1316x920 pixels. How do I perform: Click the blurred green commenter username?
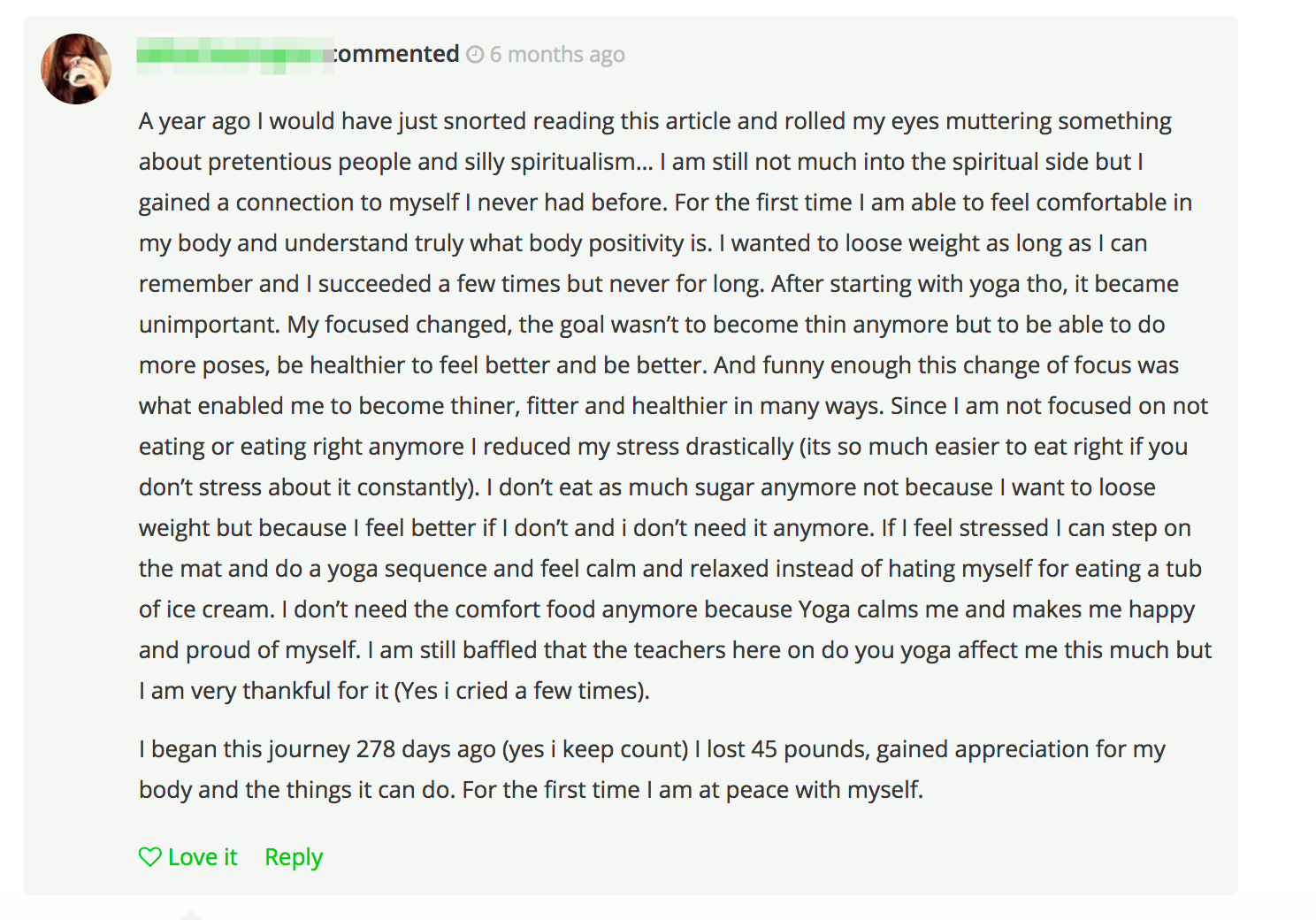click(235, 55)
